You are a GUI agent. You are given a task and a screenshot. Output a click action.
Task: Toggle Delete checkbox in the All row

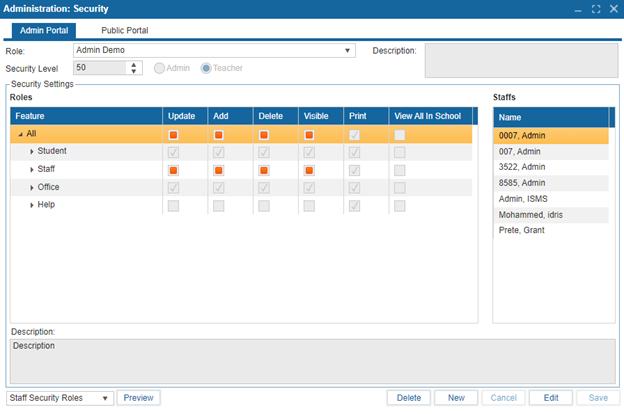[264, 135]
